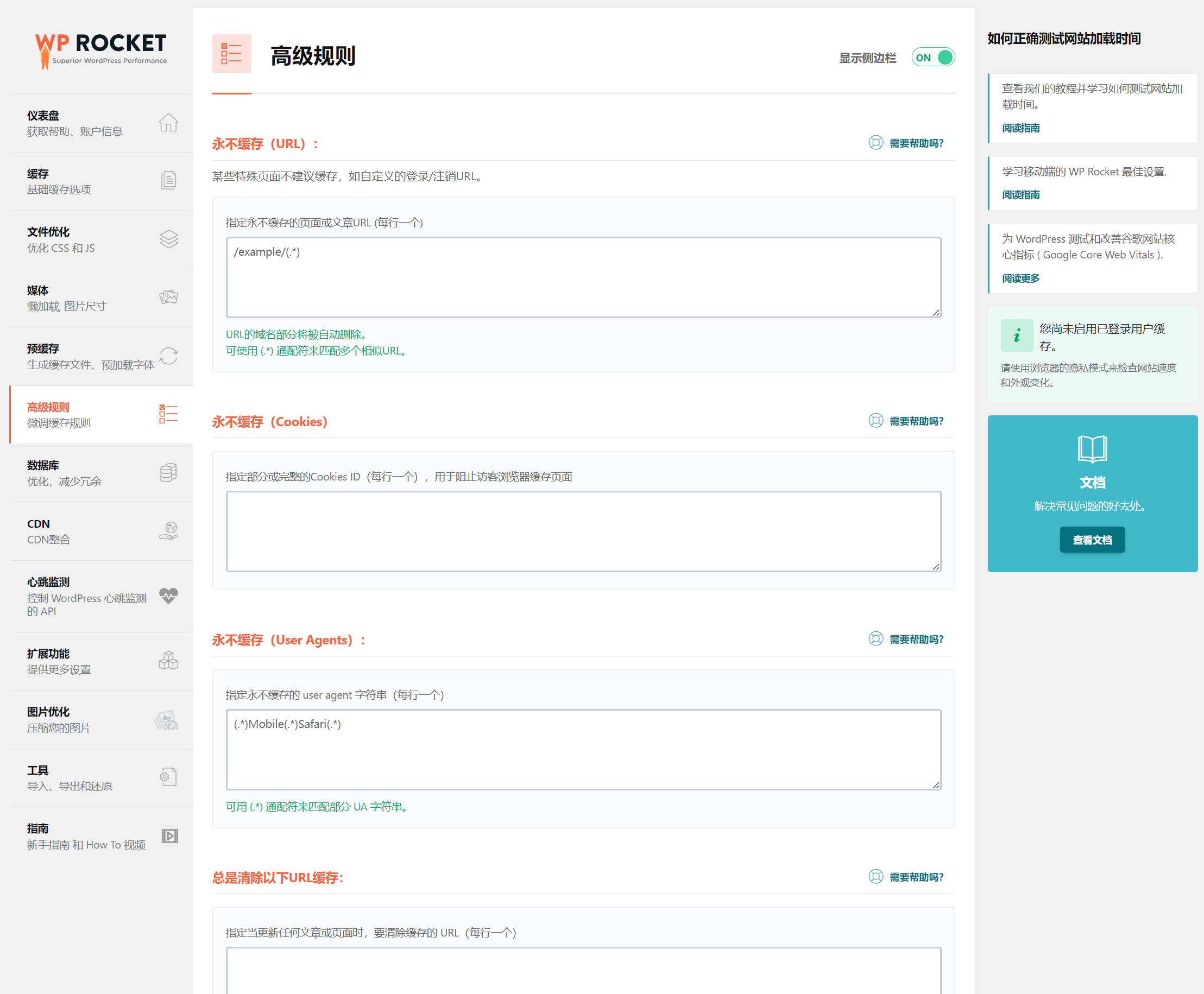Click the cubes icon beside 扩展功能
The image size is (1204, 994).
[168, 661]
